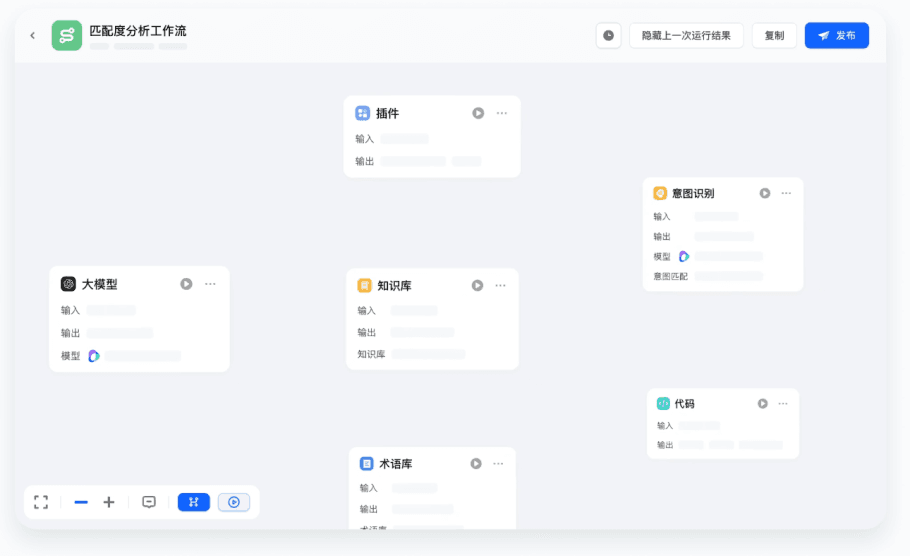This screenshot has height=556, width=910.
Task: Click the green workflow logo icon
Action: 67,35
